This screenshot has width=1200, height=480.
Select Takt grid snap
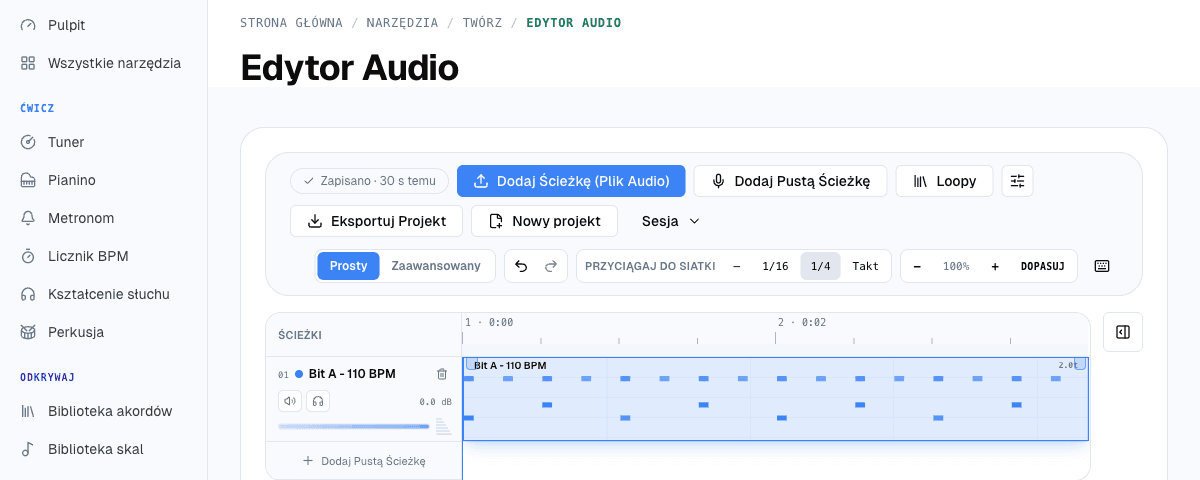click(x=865, y=266)
